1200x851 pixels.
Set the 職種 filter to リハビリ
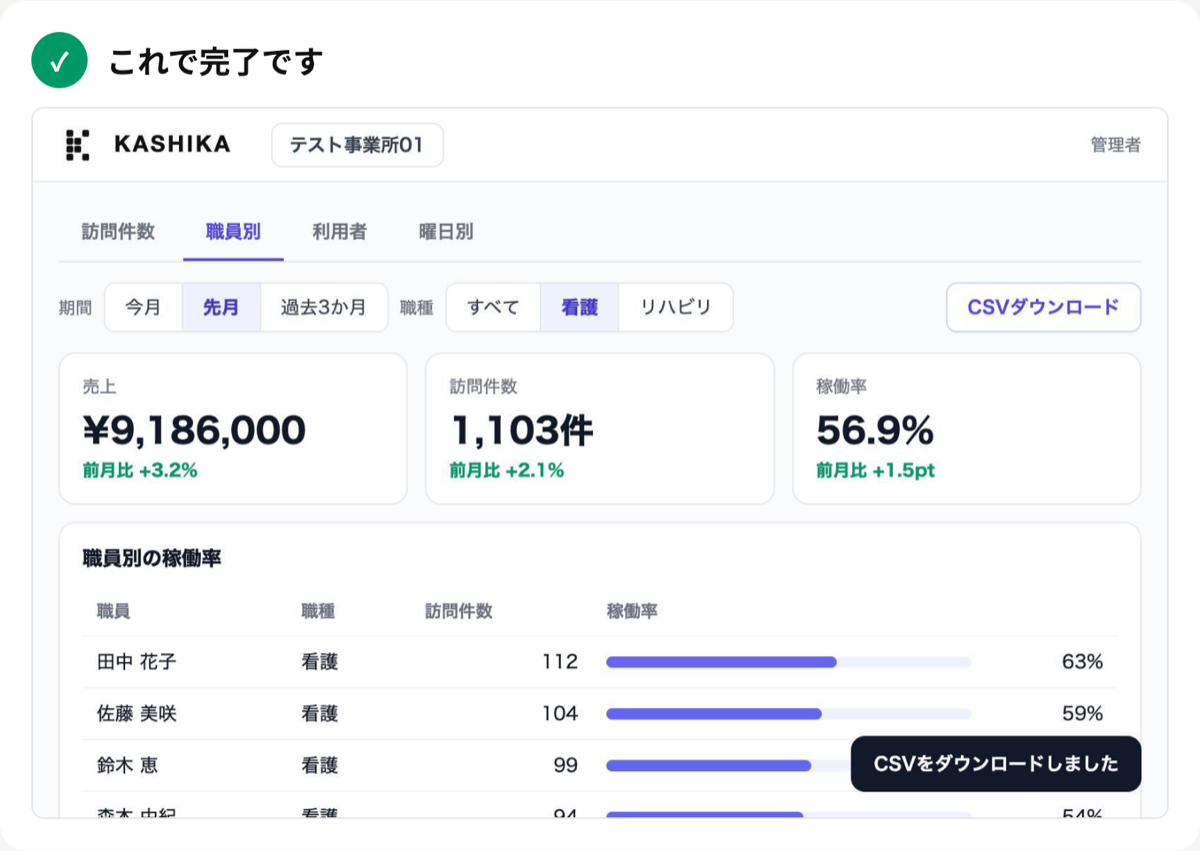(675, 307)
